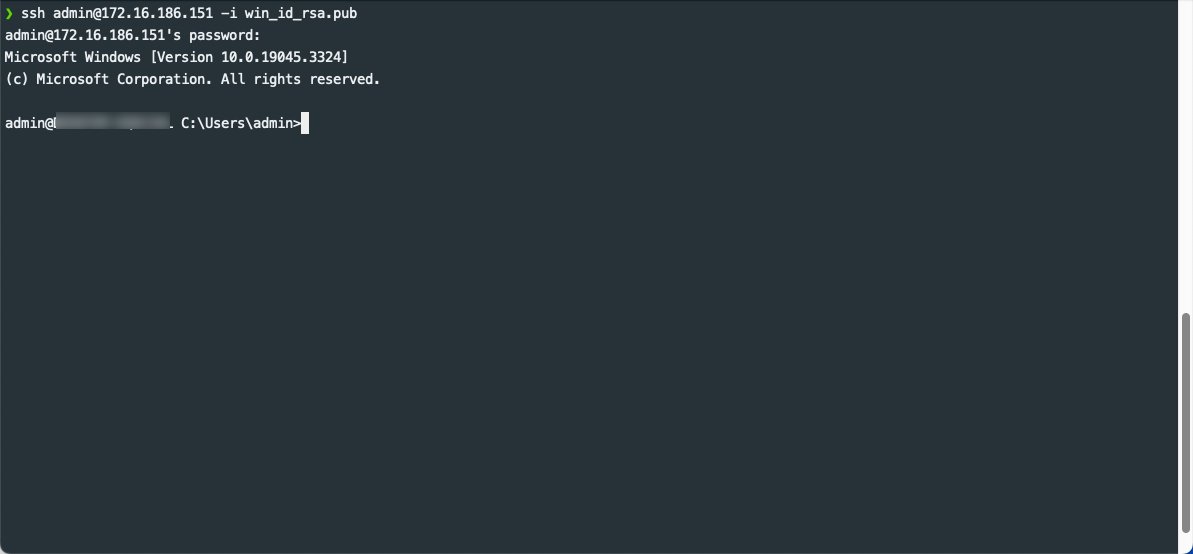
Task: Click 'admin@172.16.186.151's' in the password prompt line
Action: [x=93, y=36]
